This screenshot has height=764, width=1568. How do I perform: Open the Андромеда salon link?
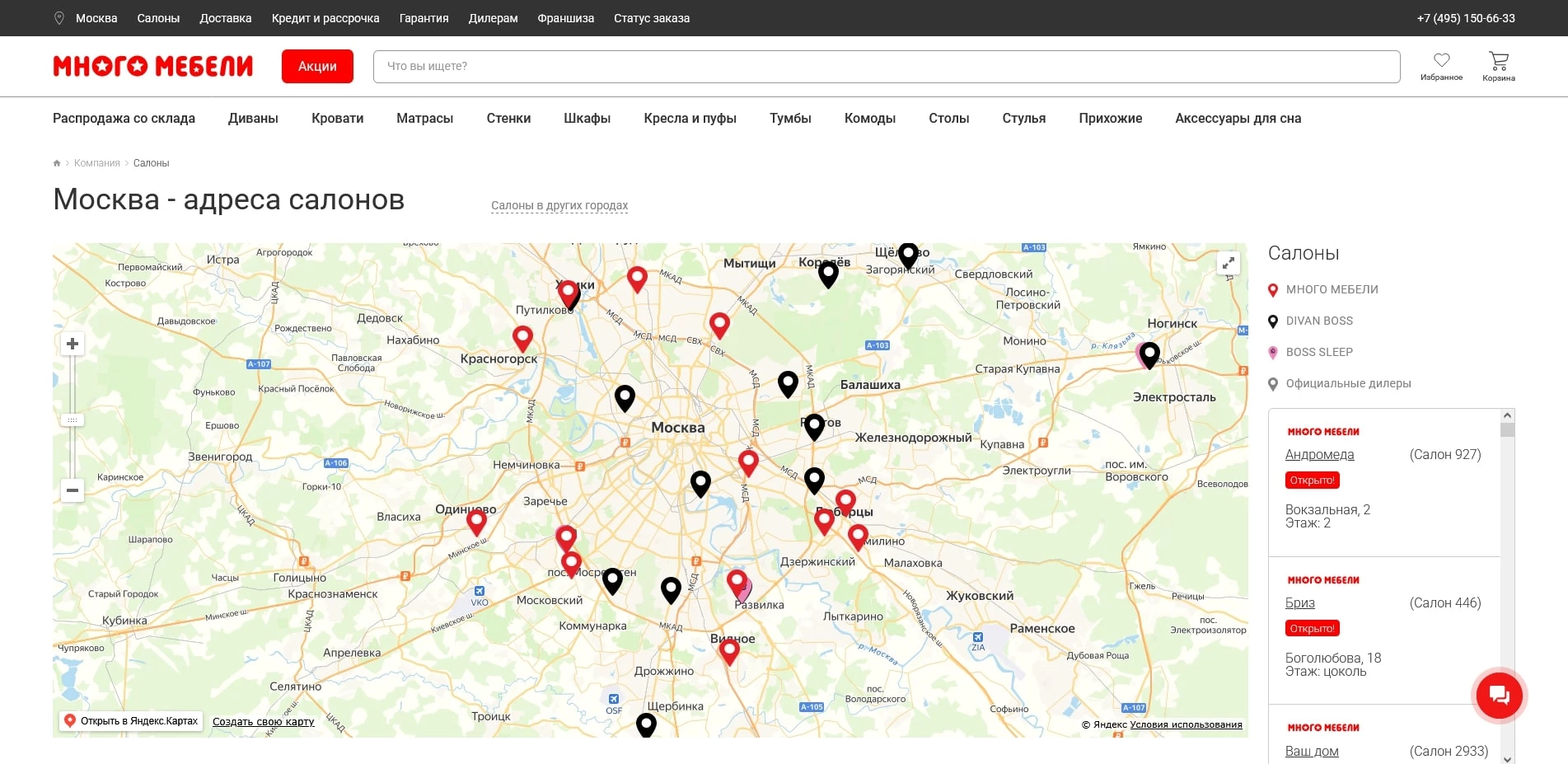click(1319, 454)
